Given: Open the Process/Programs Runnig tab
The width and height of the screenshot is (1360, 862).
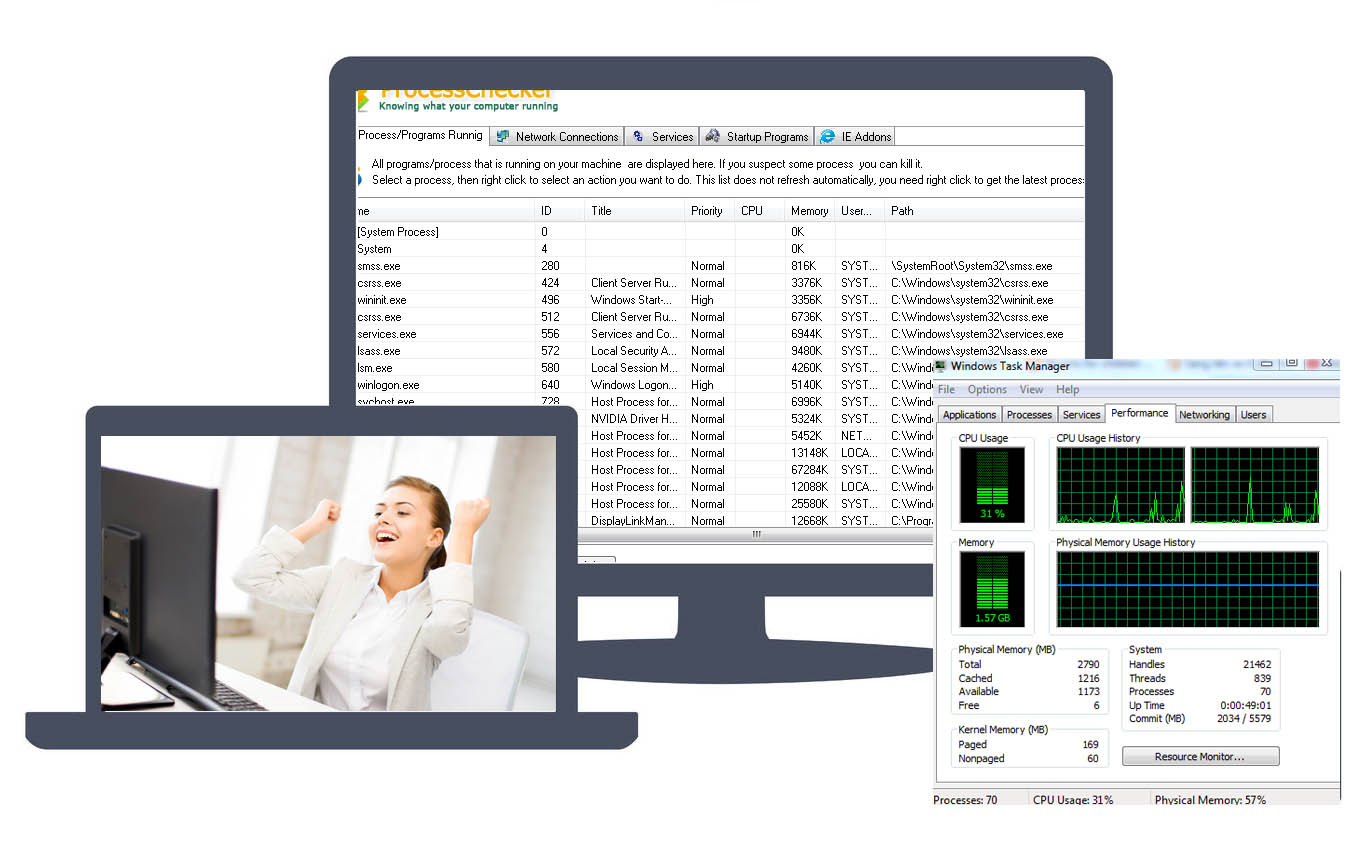Looking at the screenshot, I should 420,135.
